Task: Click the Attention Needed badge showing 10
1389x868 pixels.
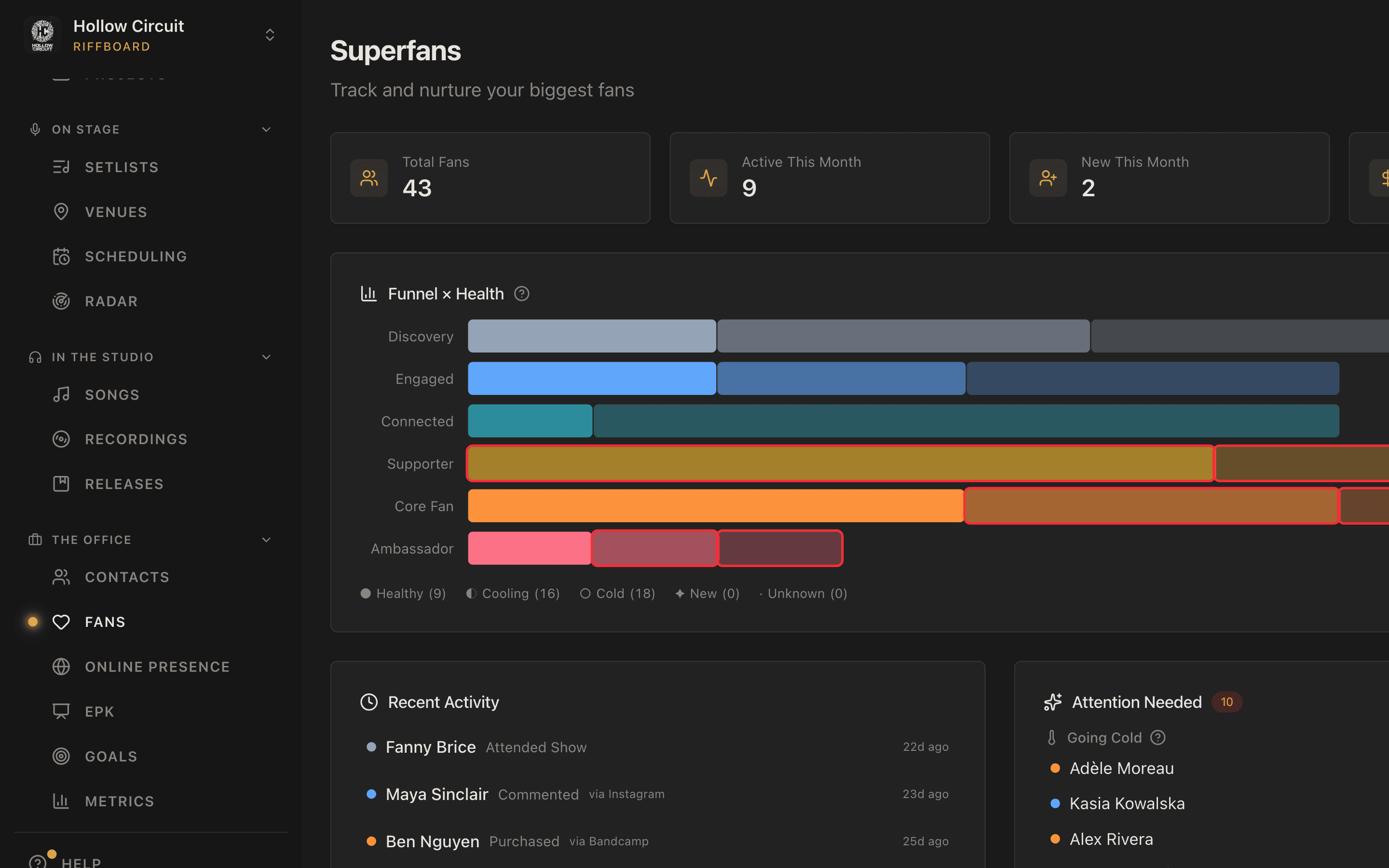Action: pos(1227,702)
